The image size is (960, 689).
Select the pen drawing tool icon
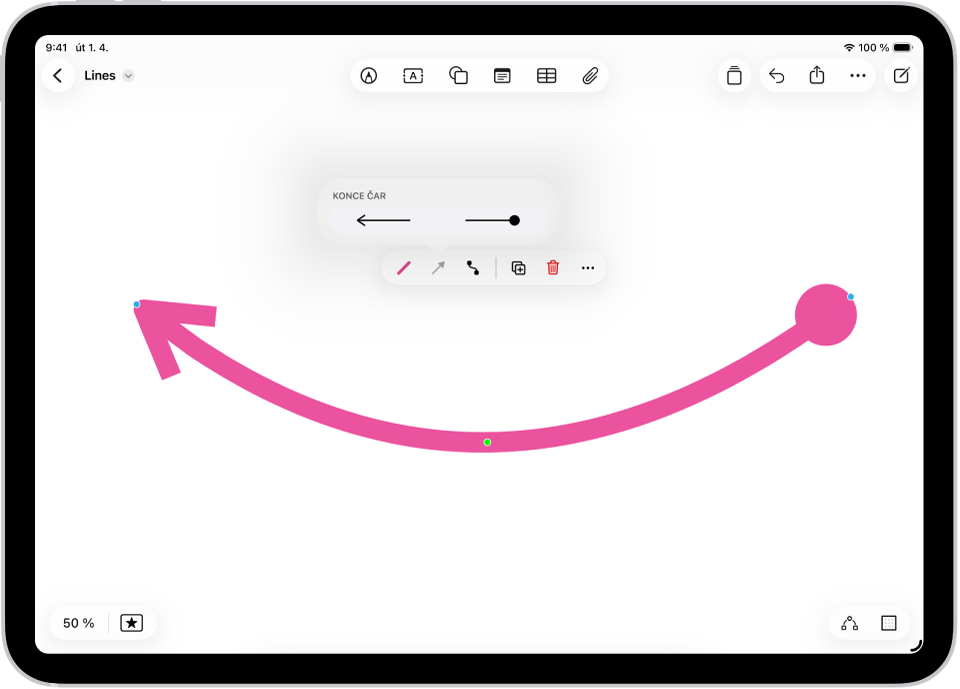(x=369, y=76)
